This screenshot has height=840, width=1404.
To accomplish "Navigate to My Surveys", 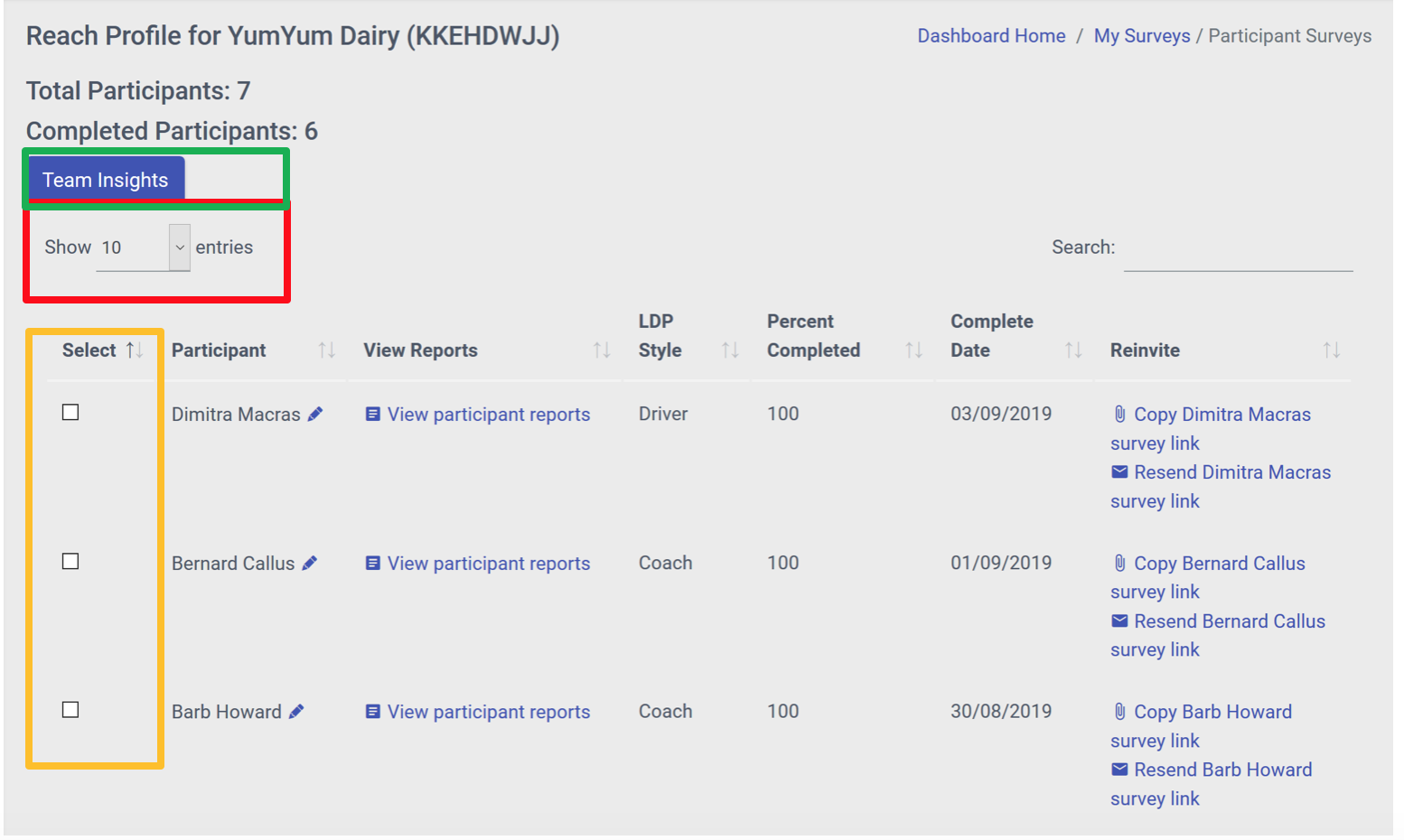I will pos(1142,35).
